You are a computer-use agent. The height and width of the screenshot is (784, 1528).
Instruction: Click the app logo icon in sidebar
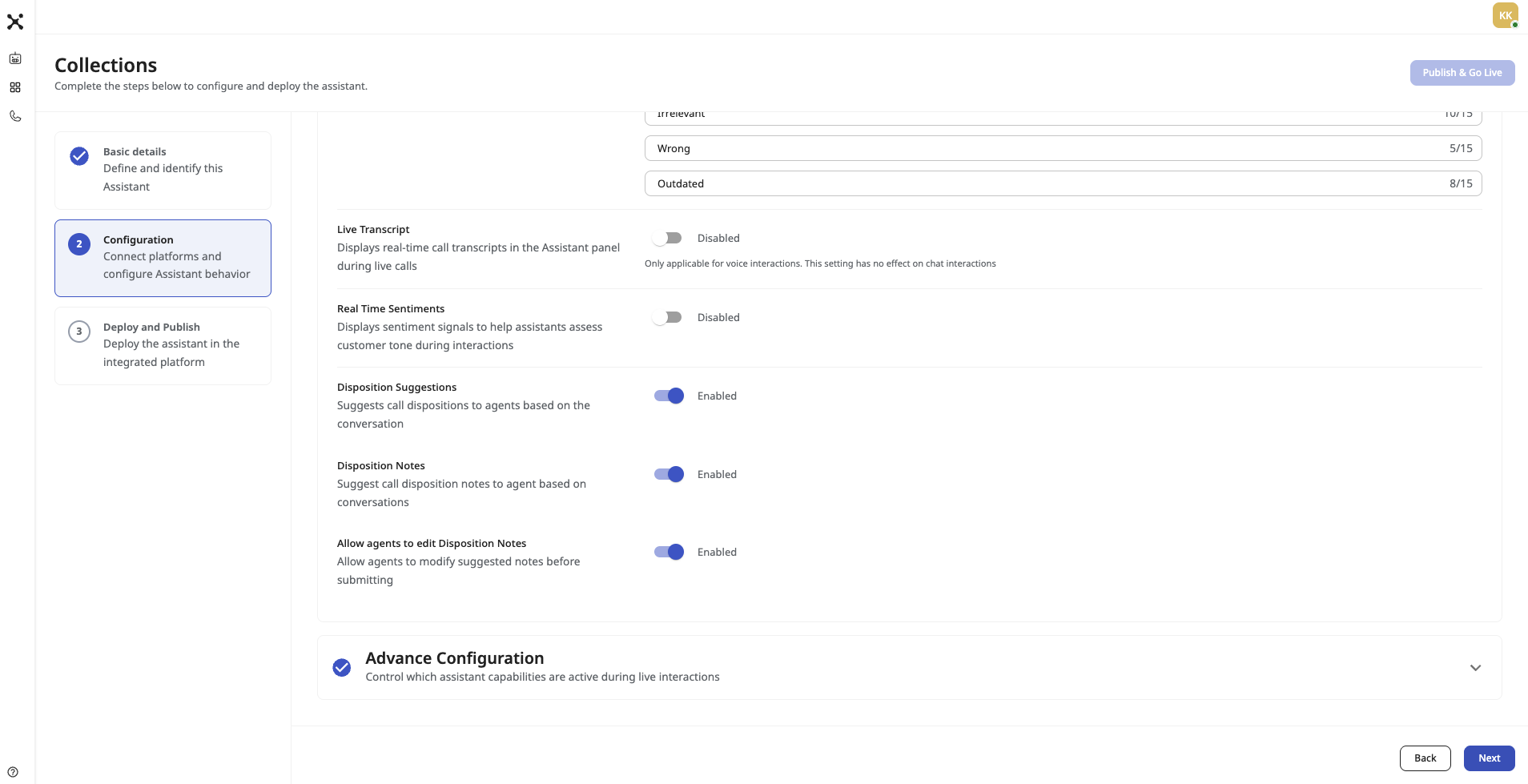[15, 22]
